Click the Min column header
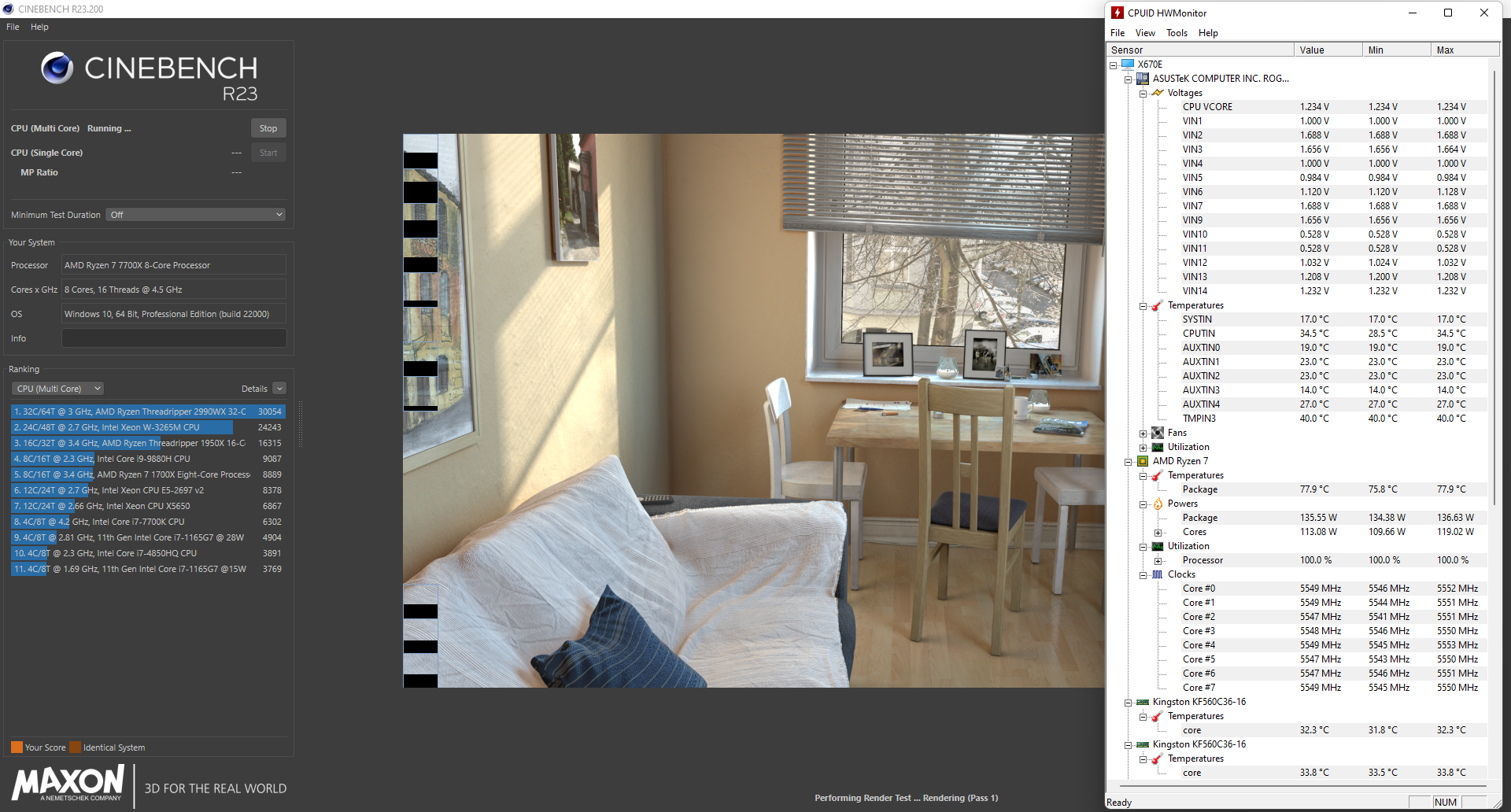 click(1397, 50)
